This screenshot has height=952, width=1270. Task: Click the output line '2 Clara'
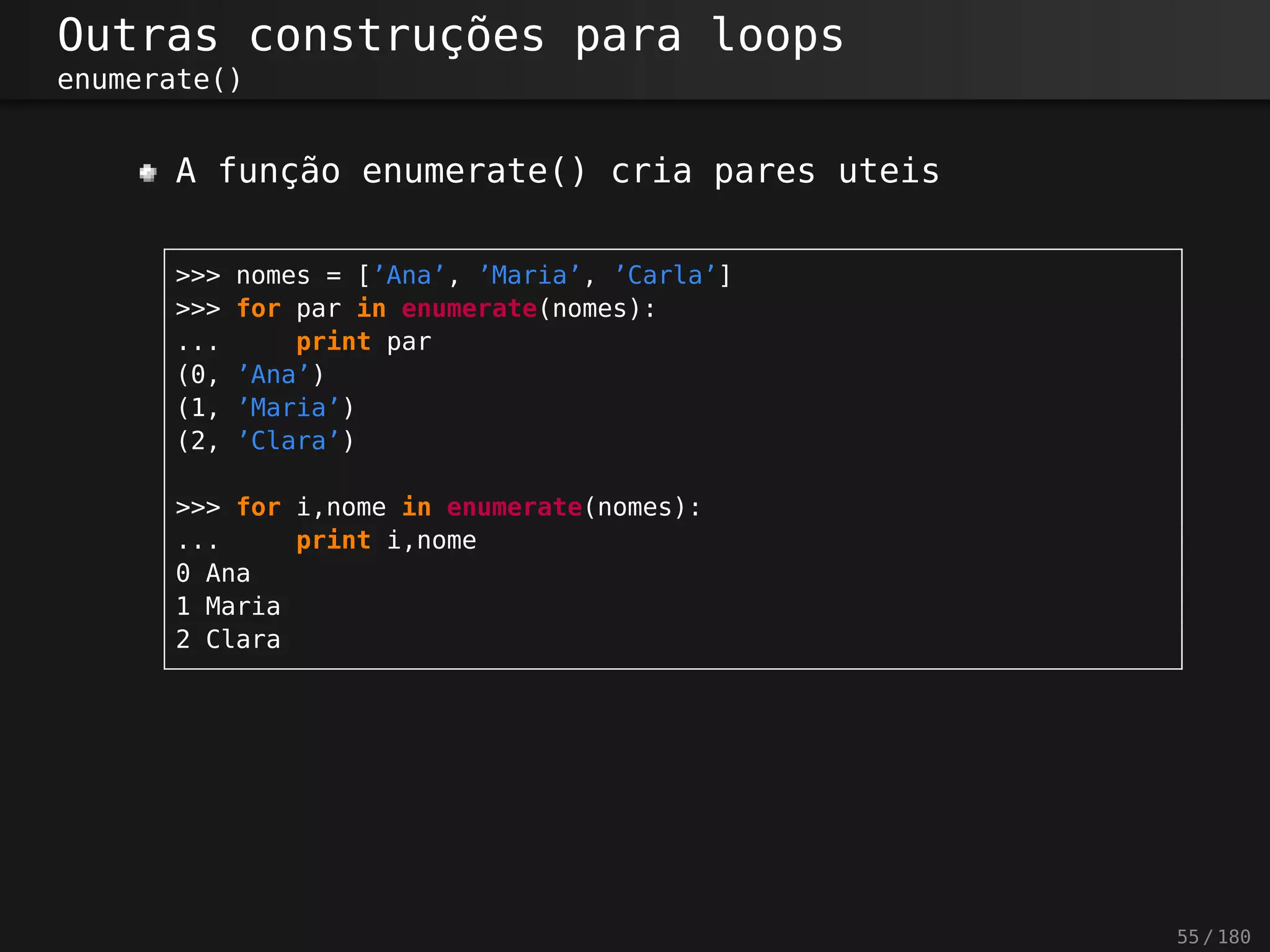(228, 640)
